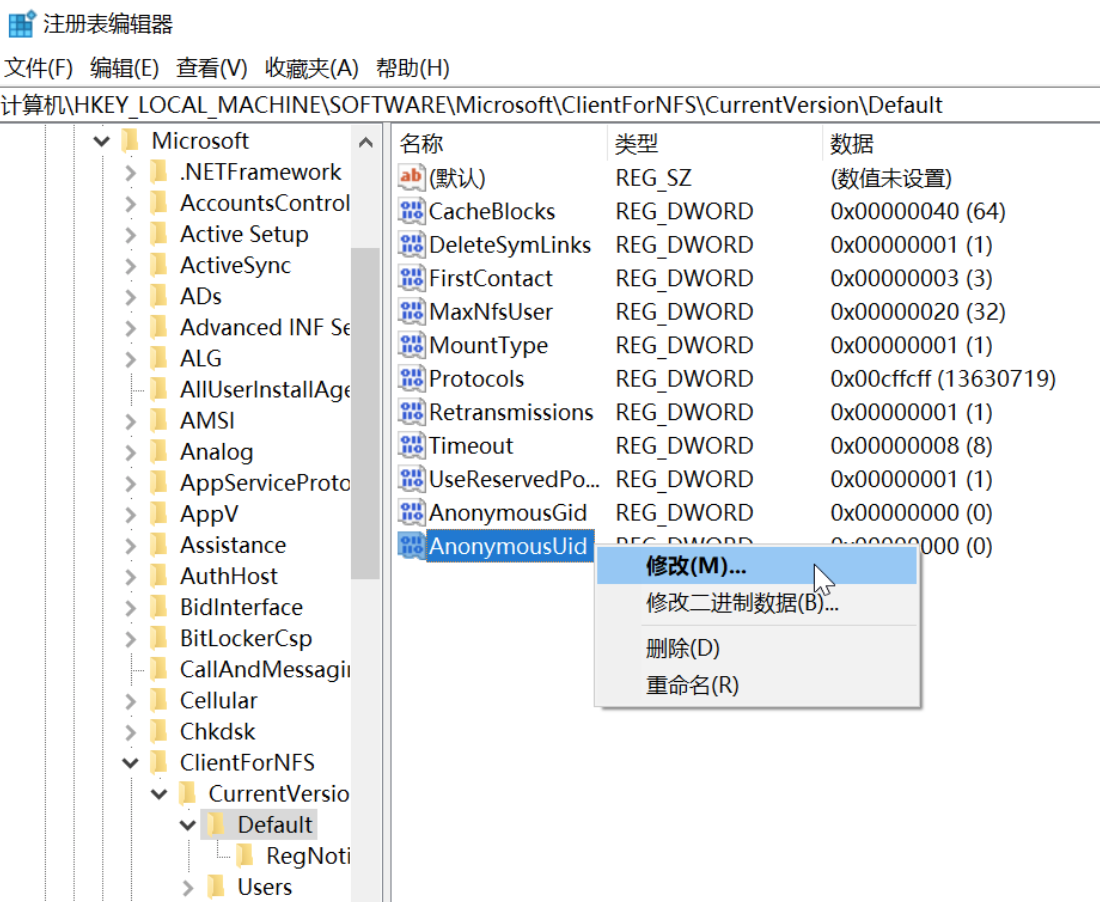Open the 收藏夹(A) menu
Image resolution: width=1100 pixels, height=902 pixels.
[x=311, y=68]
